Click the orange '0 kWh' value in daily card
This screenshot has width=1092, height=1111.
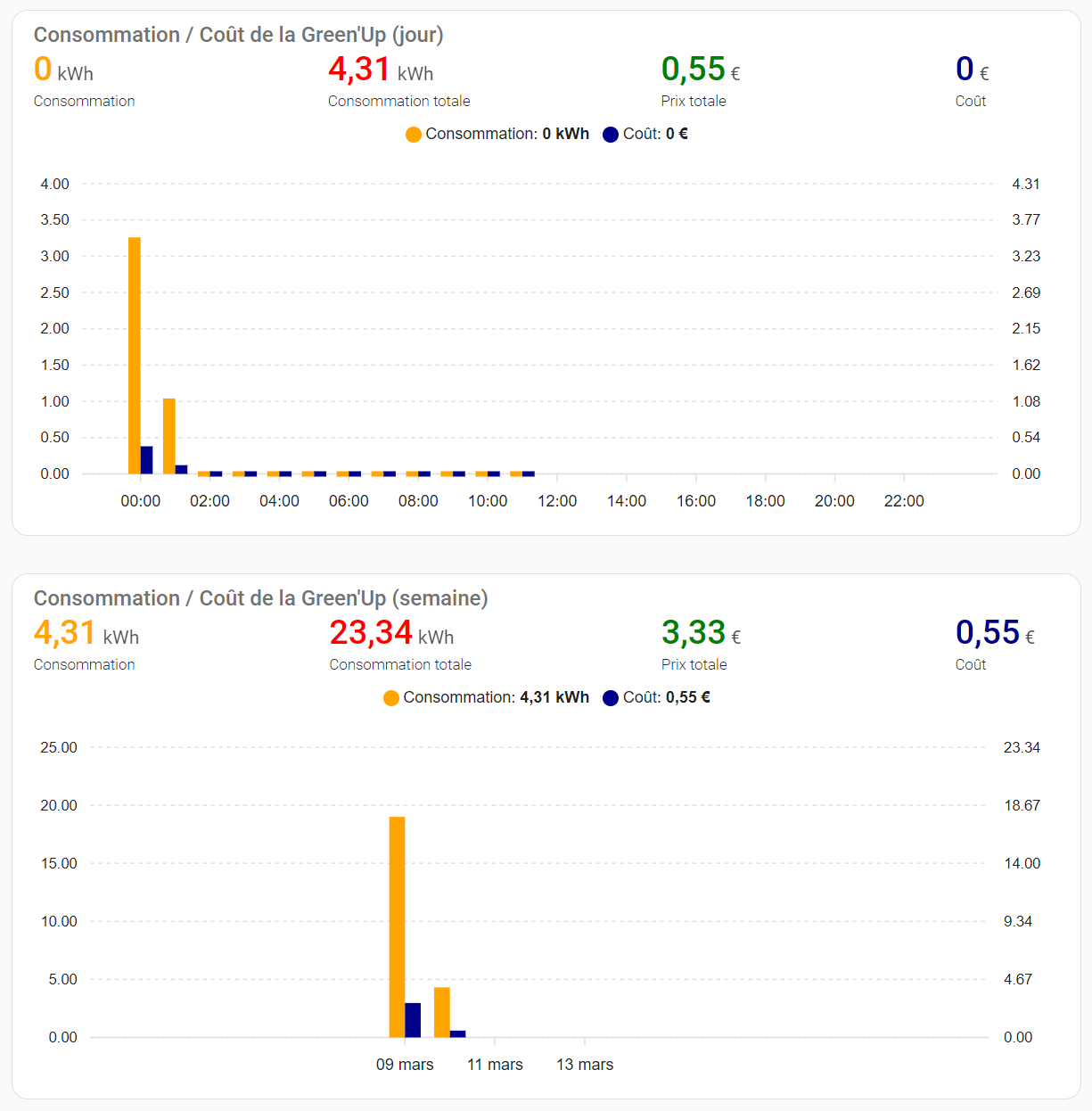63,70
